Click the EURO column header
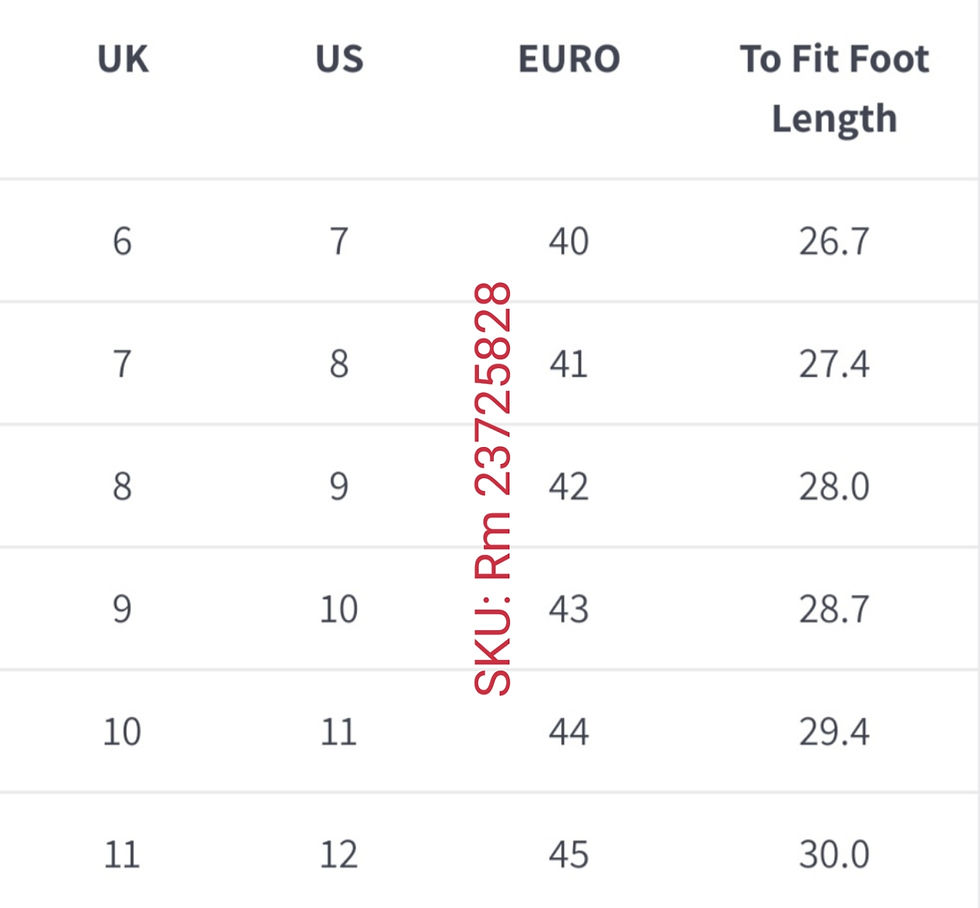The image size is (980, 908). pyautogui.click(x=568, y=59)
